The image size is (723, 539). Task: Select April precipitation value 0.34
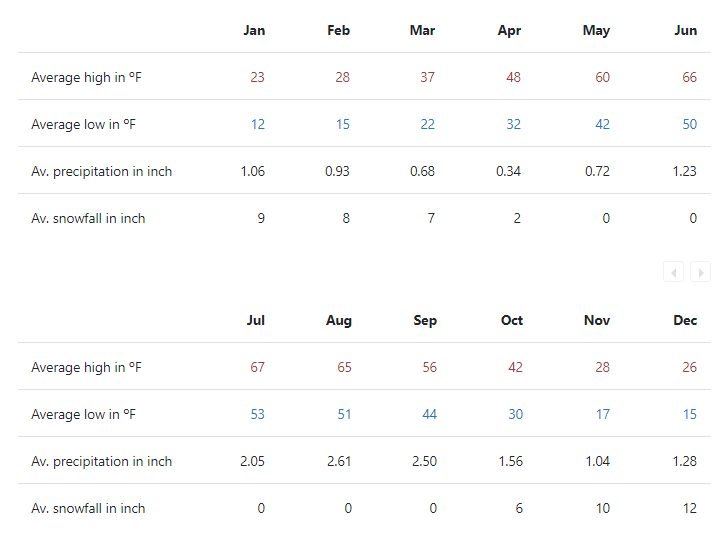point(508,171)
